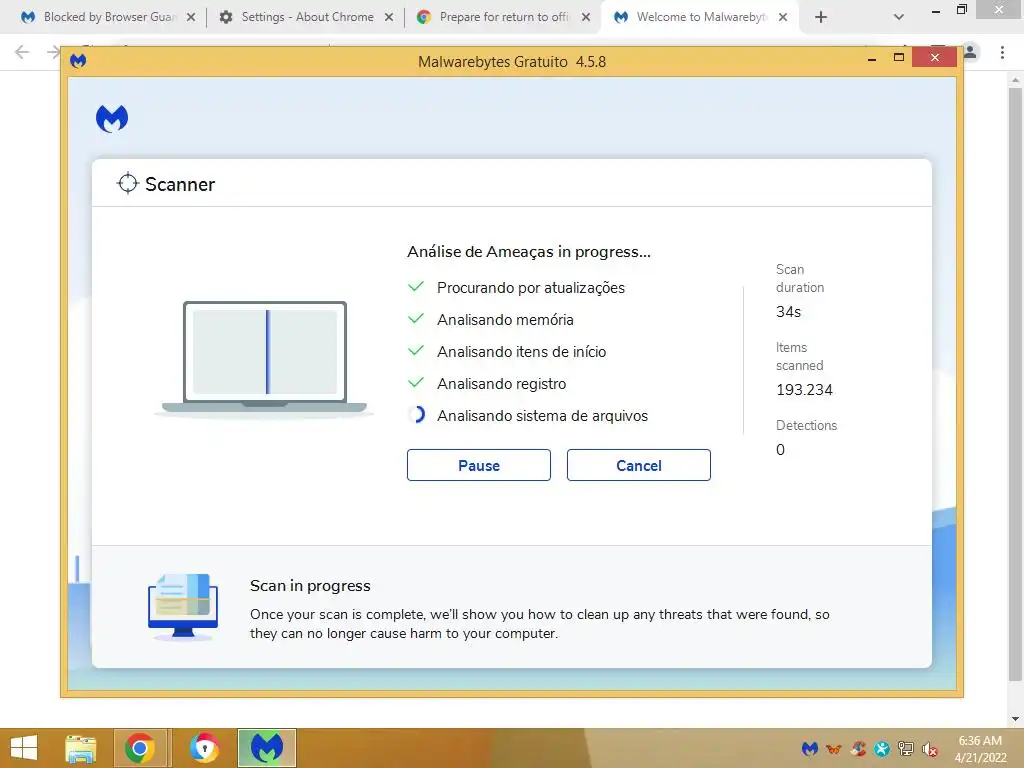The image size is (1024, 768).
Task: Close the Malwarebytes window
Action: [x=935, y=57]
